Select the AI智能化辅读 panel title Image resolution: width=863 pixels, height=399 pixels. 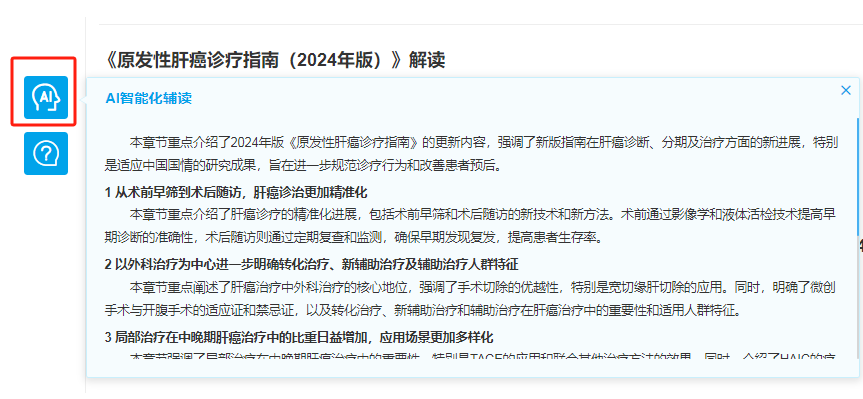point(149,99)
